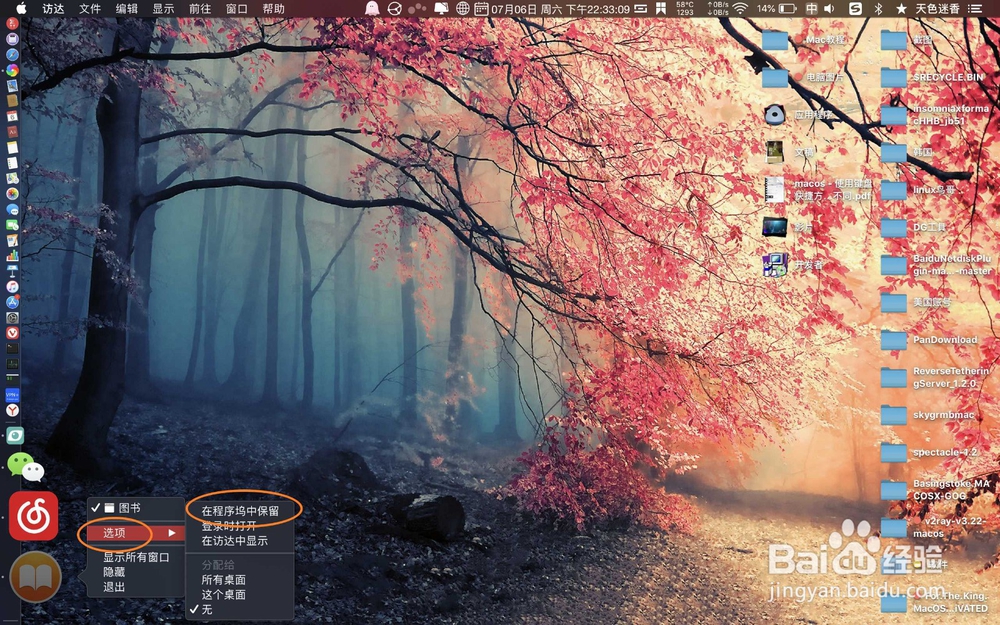1000x625 pixels.
Task: Open the 访达 menu
Action: coord(53,8)
